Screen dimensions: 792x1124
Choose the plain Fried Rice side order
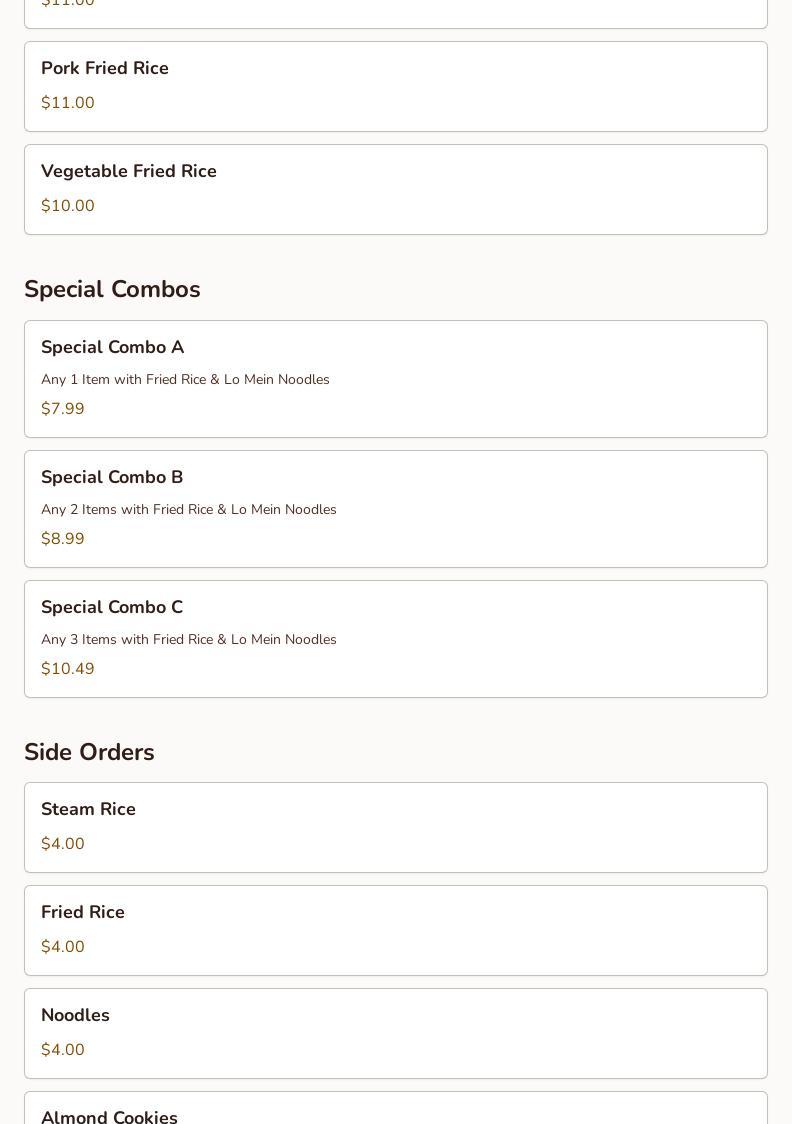83,912
